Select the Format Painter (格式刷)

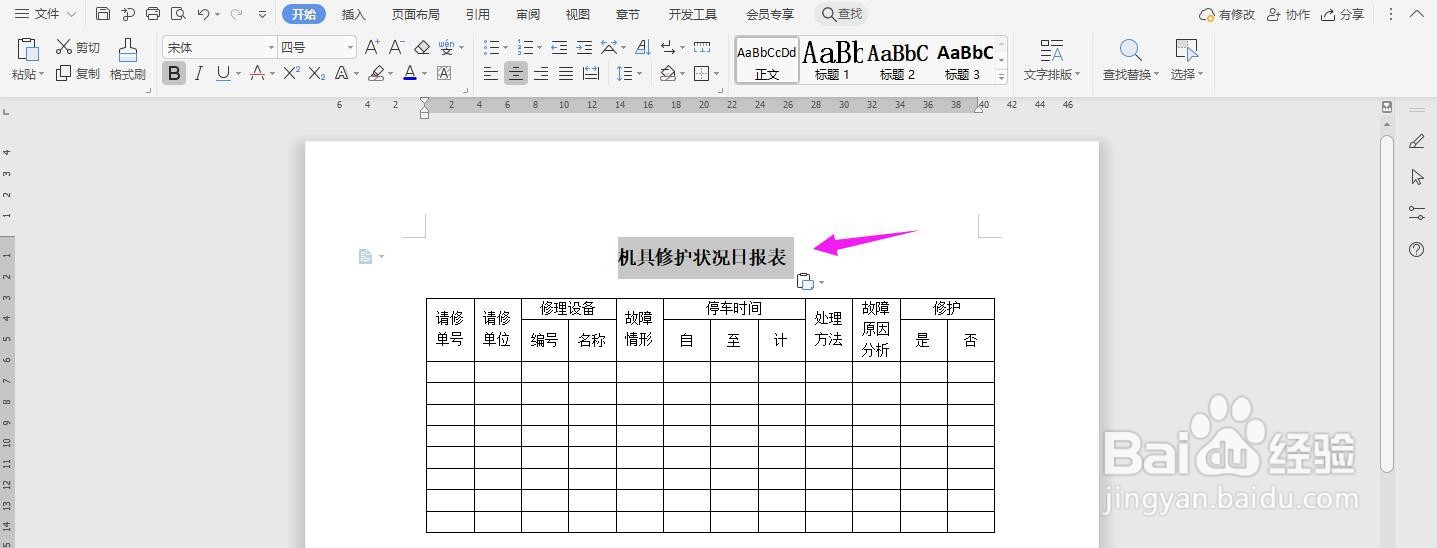pyautogui.click(x=127, y=60)
